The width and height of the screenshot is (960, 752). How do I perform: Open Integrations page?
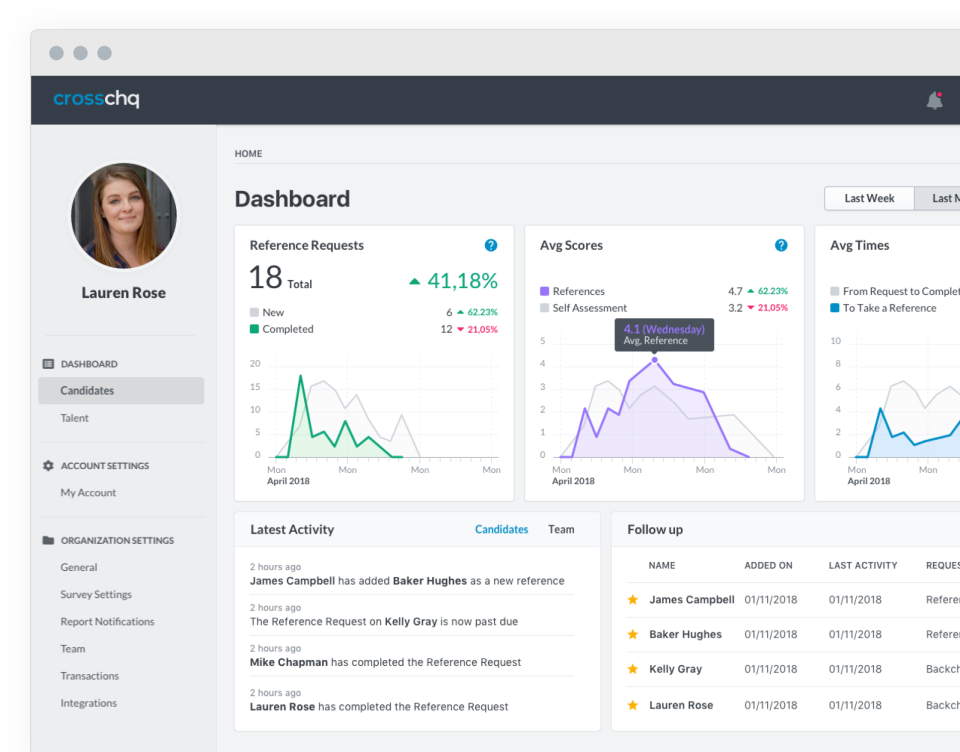(x=88, y=703)
